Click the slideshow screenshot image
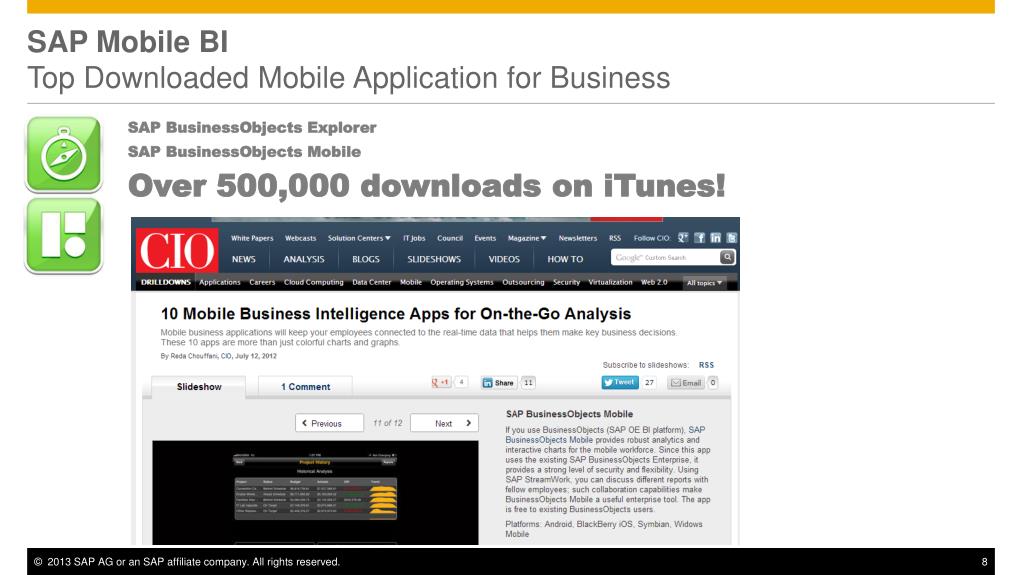The image size is (1023, 575). coord(315,492)
